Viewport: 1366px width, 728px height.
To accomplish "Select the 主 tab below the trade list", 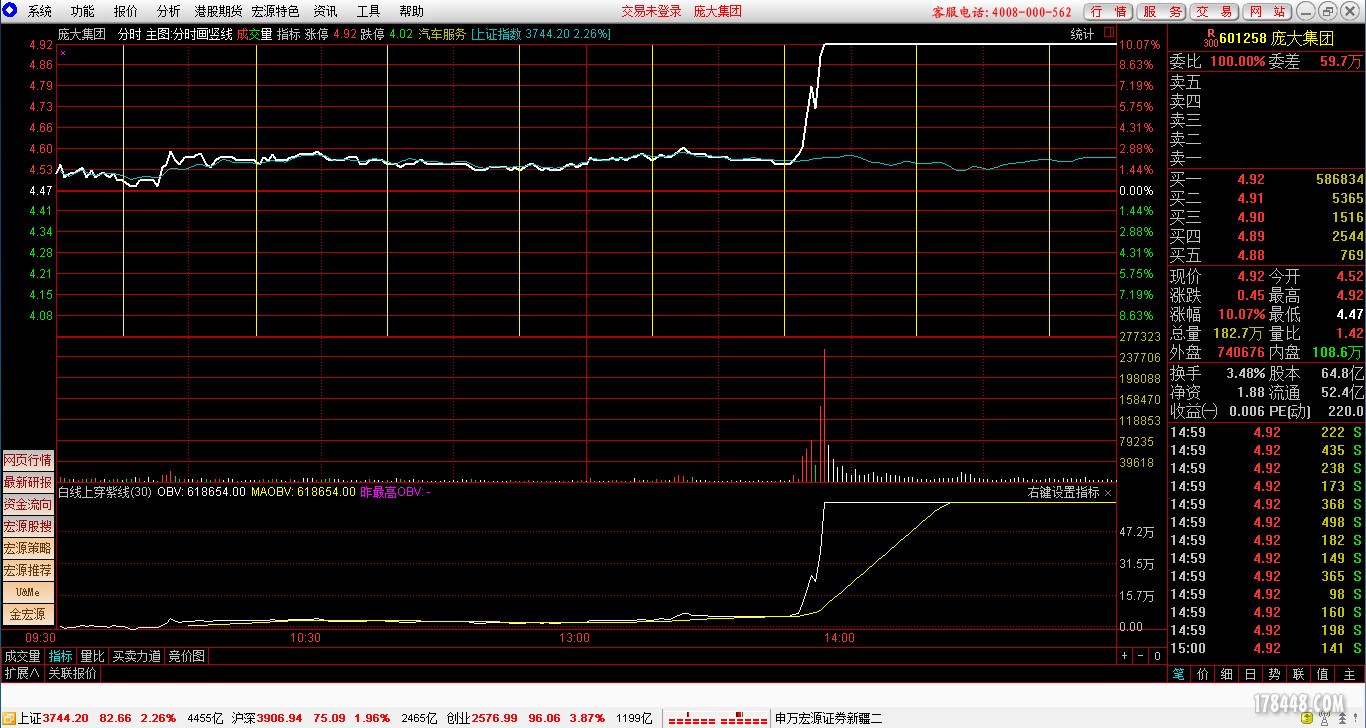I will tap(1347, 674).
